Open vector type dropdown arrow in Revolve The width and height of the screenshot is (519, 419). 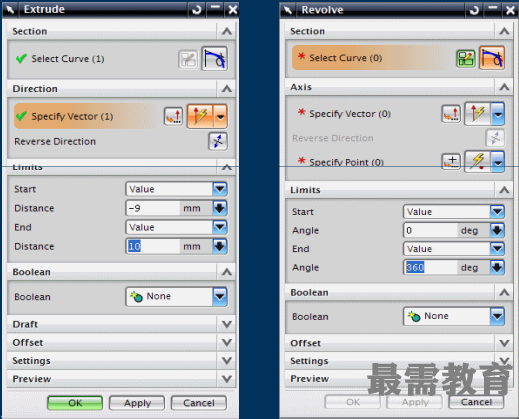coord(498,114)
